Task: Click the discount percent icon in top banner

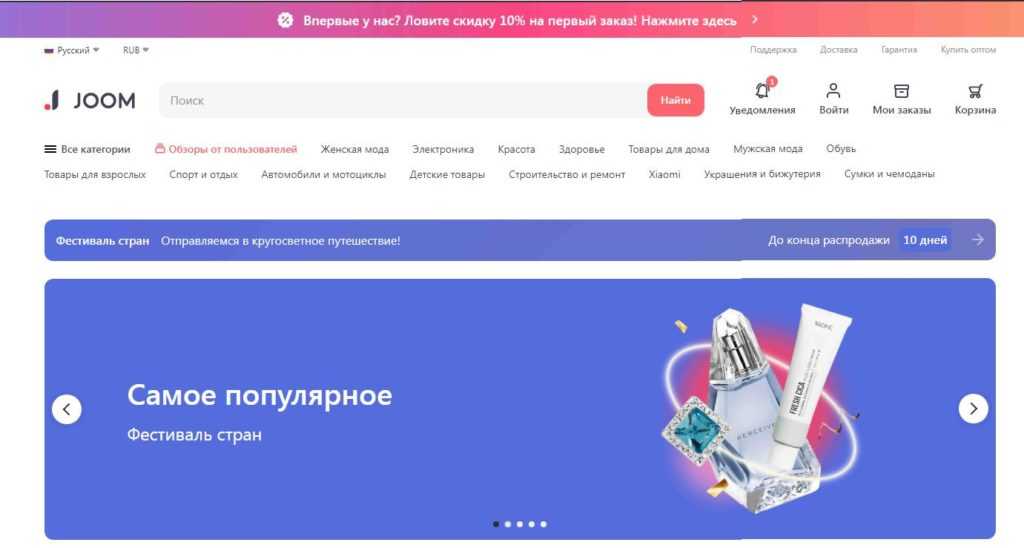Action: [285, 20]
